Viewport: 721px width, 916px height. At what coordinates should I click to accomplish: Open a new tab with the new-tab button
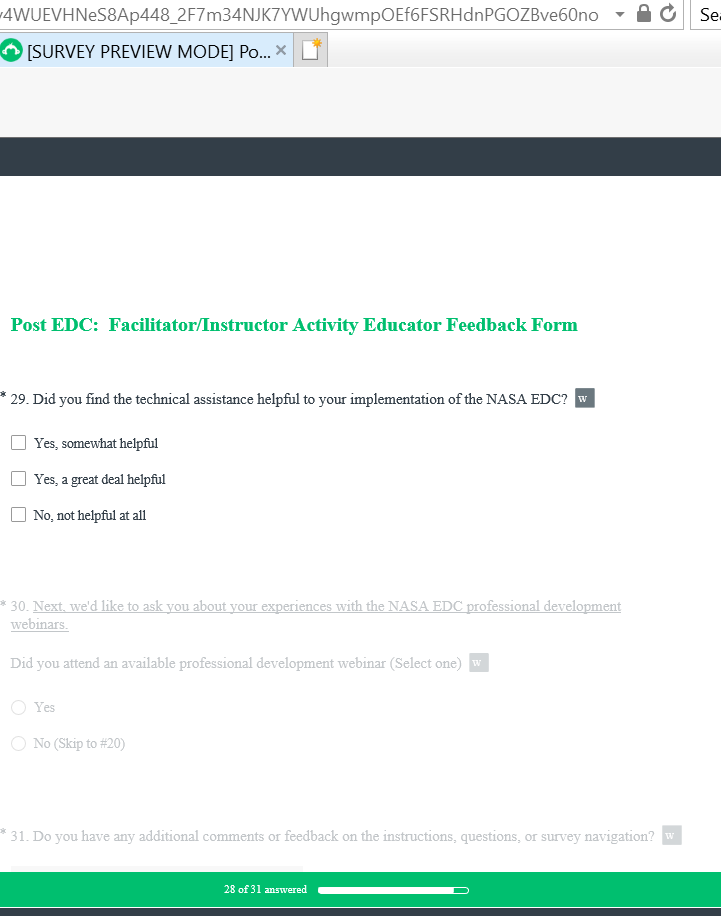[313, 50]
